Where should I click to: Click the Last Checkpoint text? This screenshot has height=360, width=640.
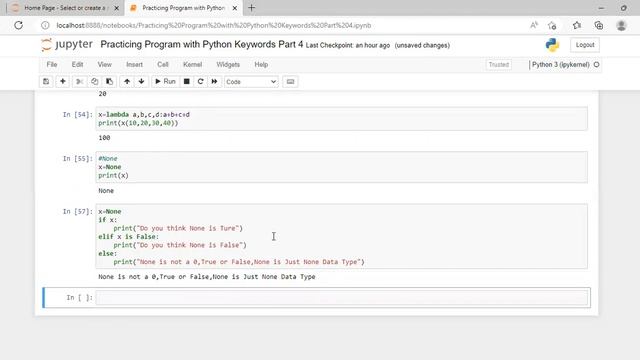pyautogui.click(x=348, y=45)
